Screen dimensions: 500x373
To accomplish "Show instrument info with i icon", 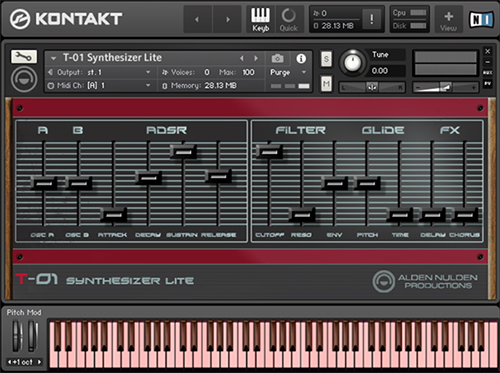I will click(x=301, y=59).
